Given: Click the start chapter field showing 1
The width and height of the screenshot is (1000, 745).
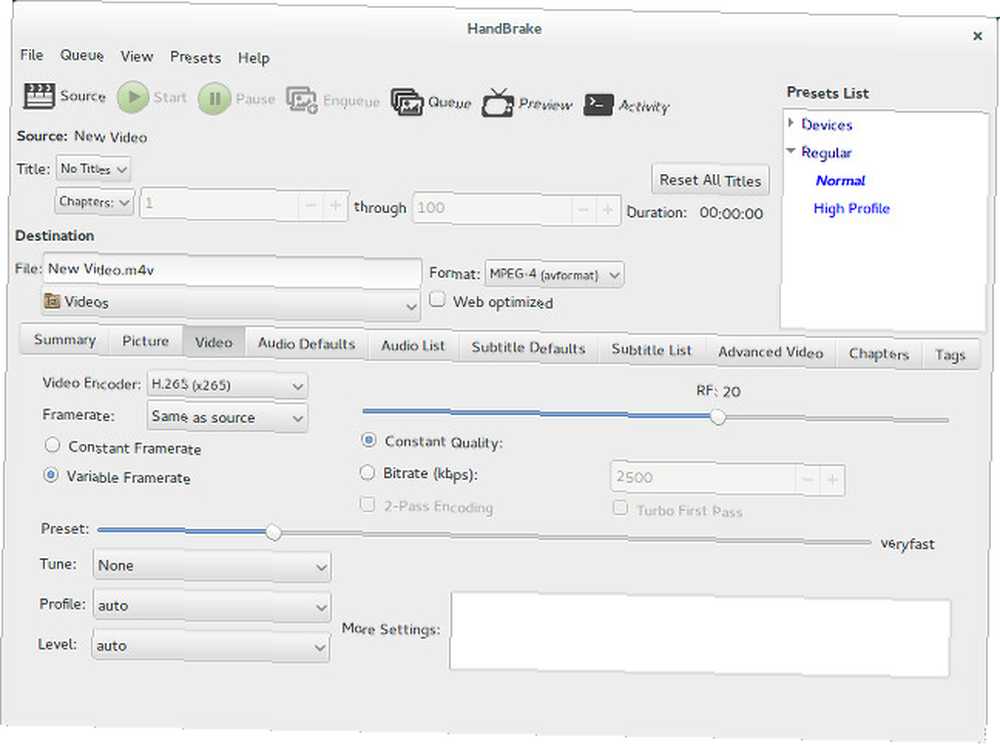Looking at the screenshot, I should click(220, 204).
